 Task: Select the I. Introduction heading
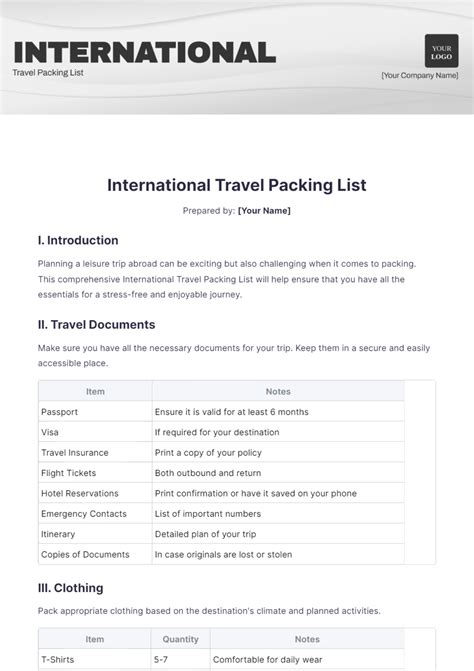(78, 240)
